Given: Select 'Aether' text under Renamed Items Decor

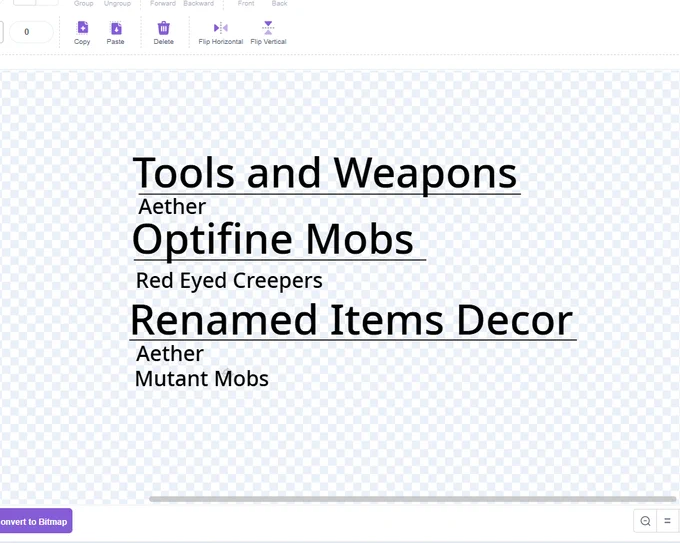Looking at the screenshot, I should pyautogui.click(x=170, y=353).
